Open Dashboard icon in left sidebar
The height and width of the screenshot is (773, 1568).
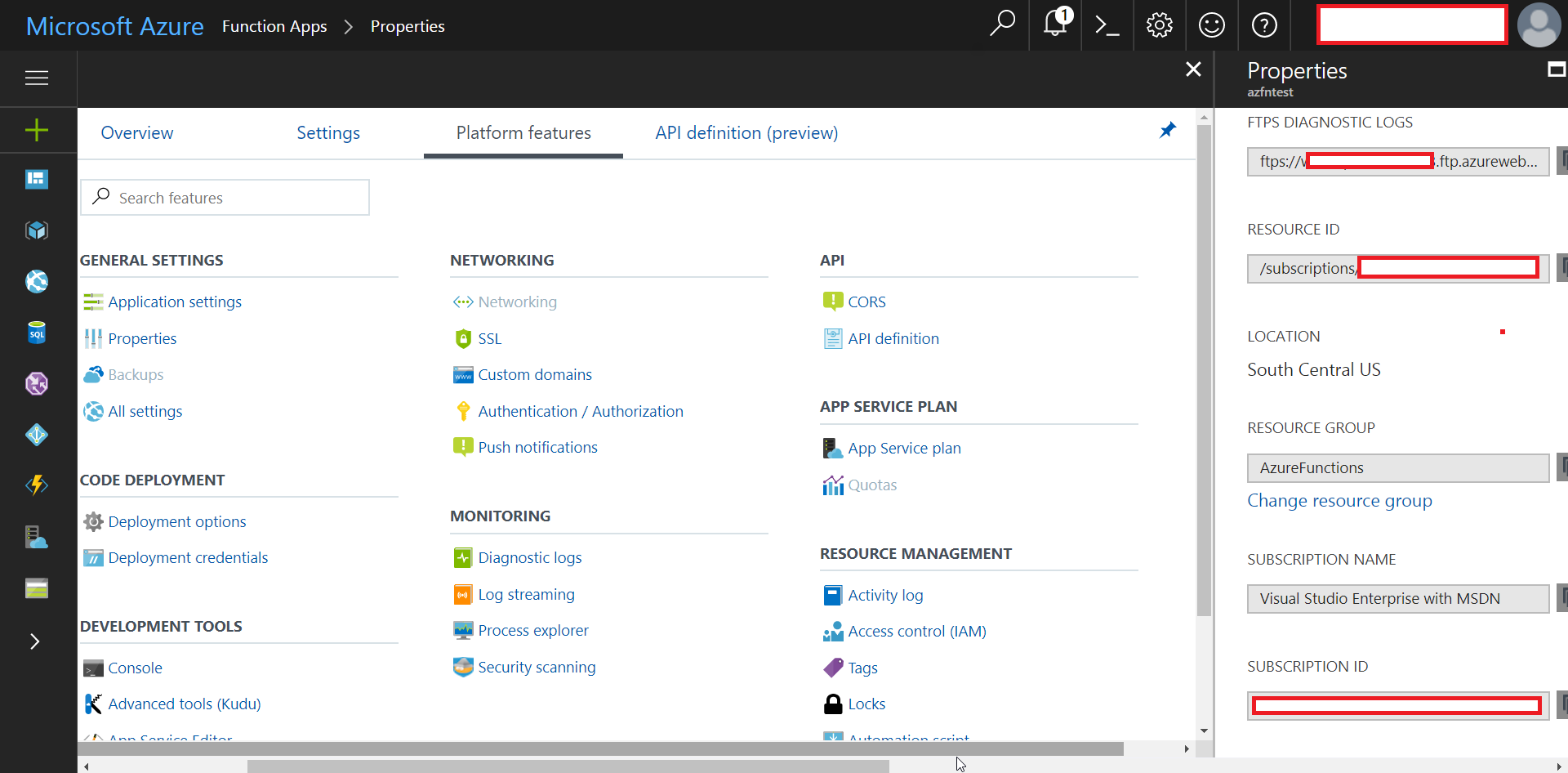37,179
